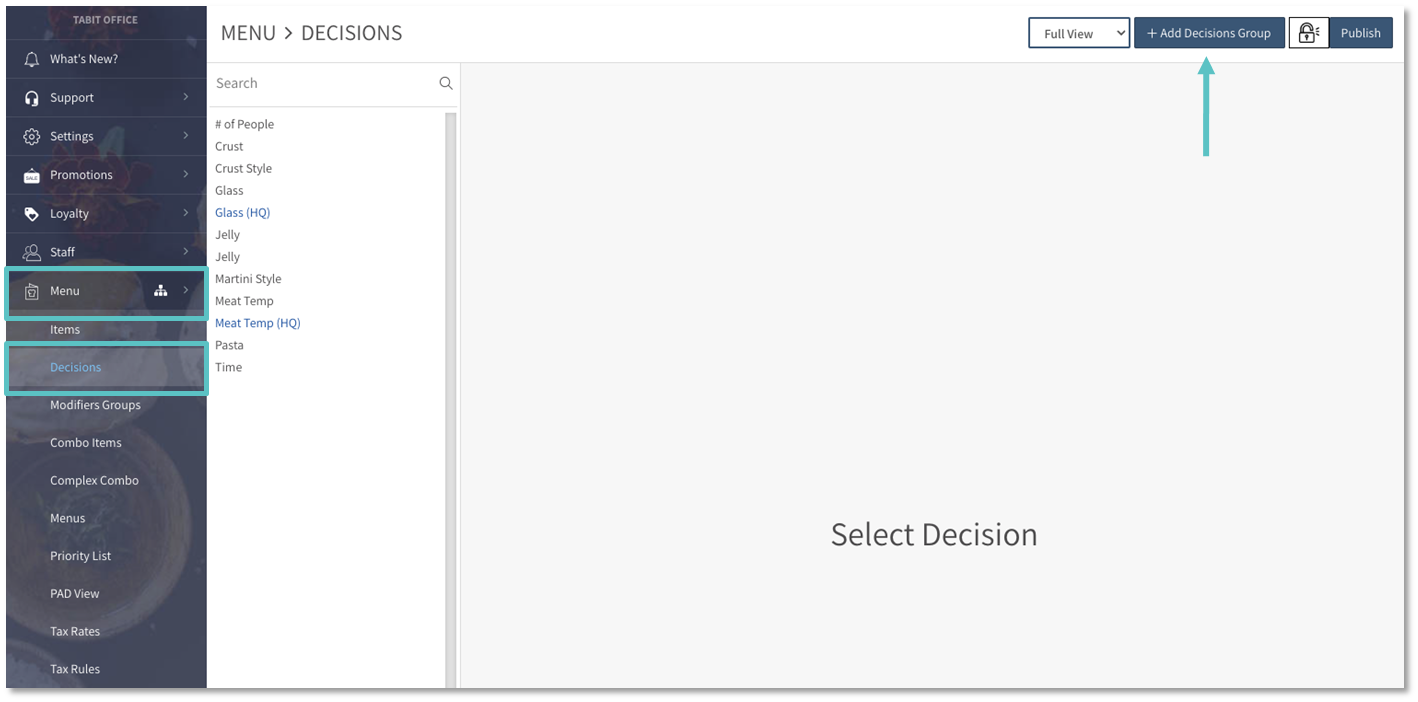
Task: Click the hierarchy icon beside Menu
Action: click(160, 291)
